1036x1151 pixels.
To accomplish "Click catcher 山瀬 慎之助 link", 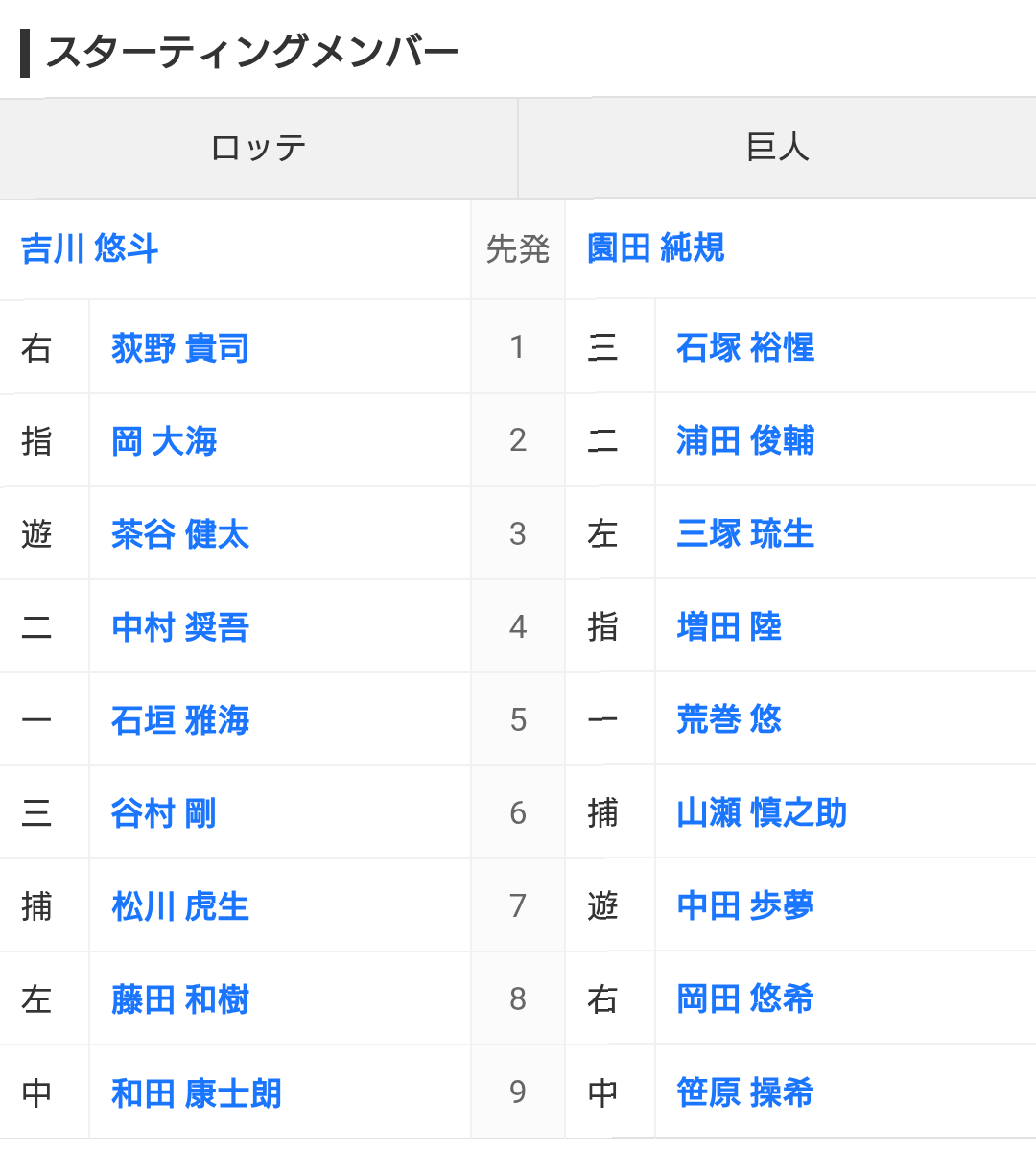I will pyautogui.click(x=762, y=812).
